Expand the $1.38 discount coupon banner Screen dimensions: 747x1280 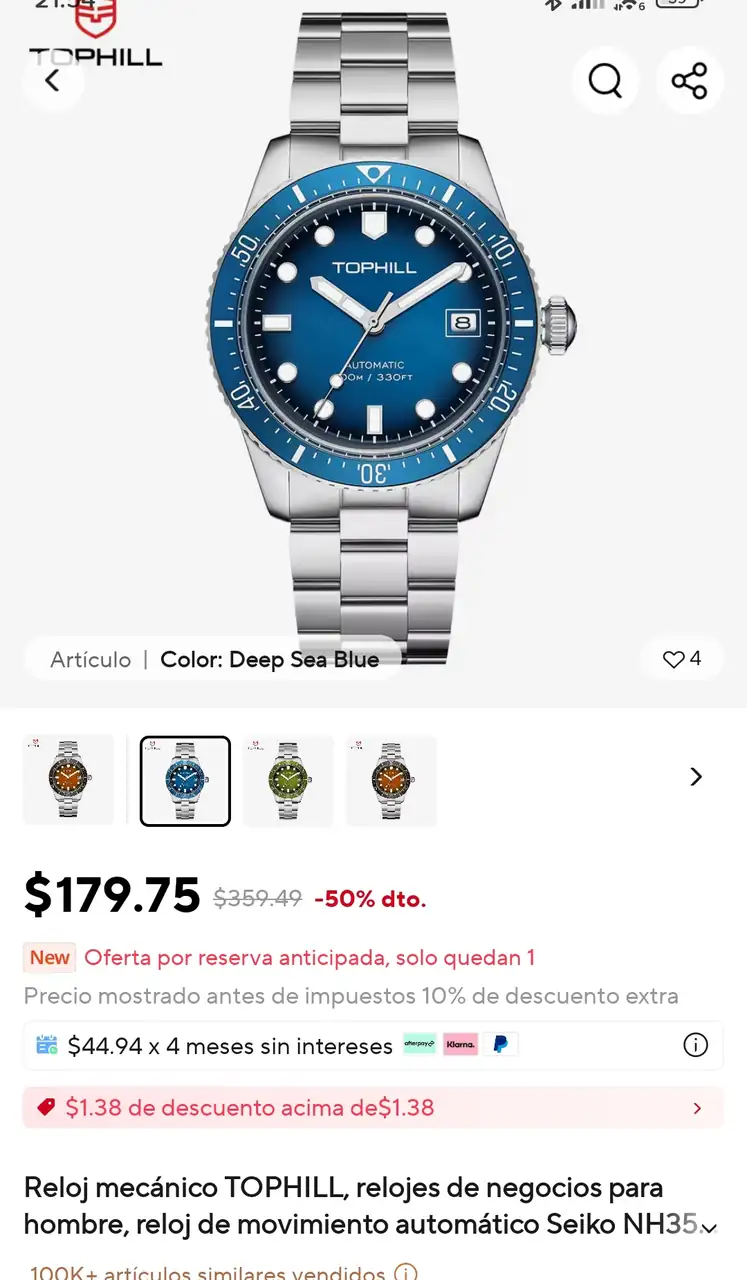click(x=373, y=1107)
